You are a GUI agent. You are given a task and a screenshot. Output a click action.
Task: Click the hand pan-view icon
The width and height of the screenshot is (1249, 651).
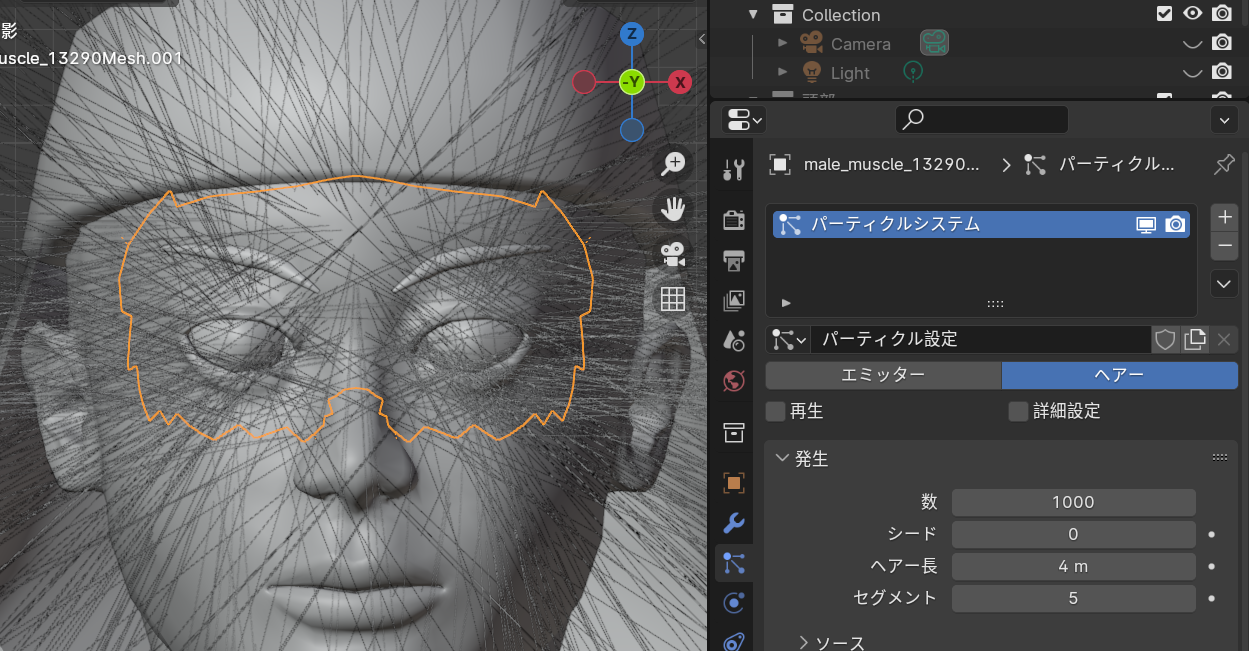click(x=673, y=209)
